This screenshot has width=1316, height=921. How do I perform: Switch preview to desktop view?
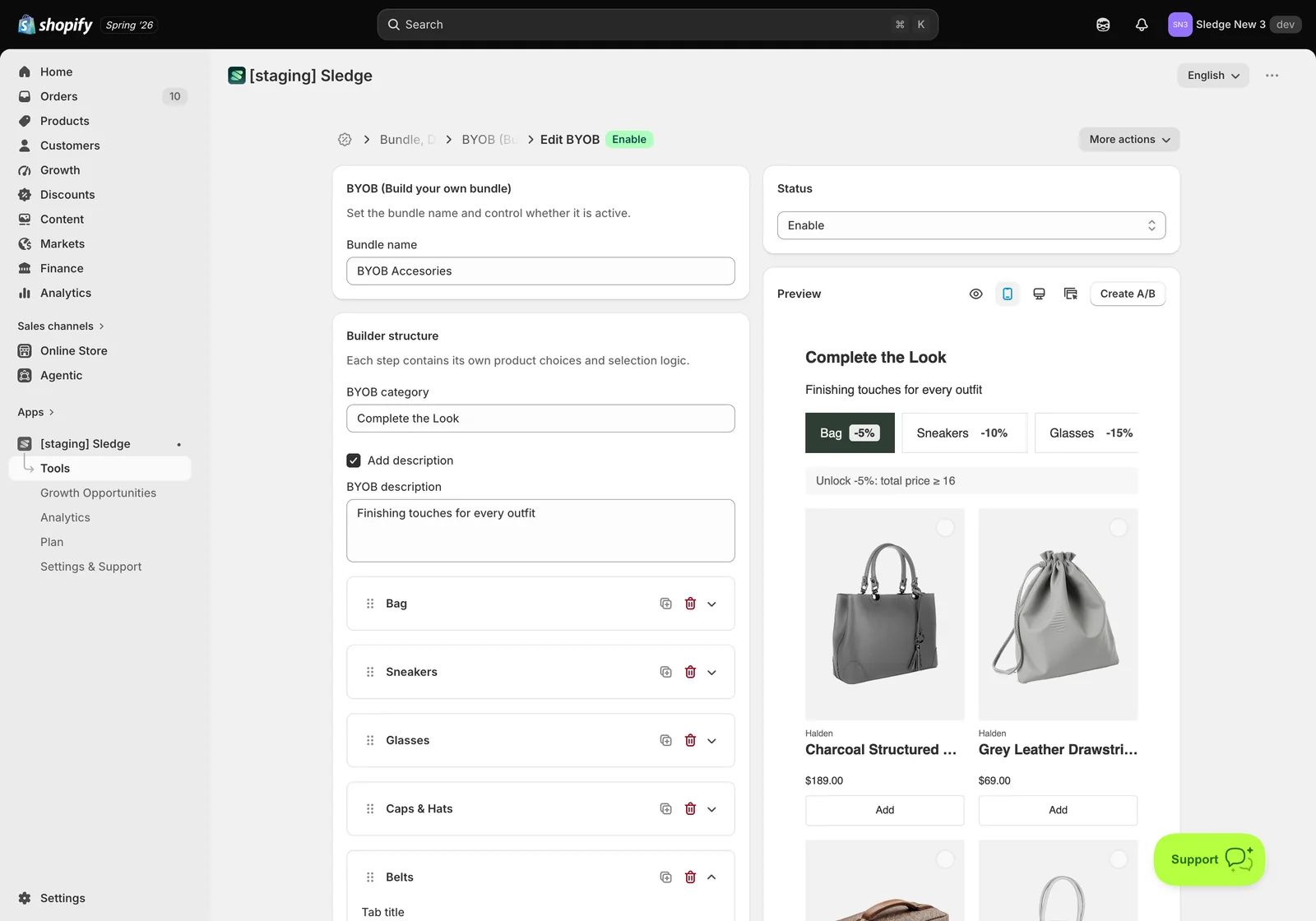1039,294
